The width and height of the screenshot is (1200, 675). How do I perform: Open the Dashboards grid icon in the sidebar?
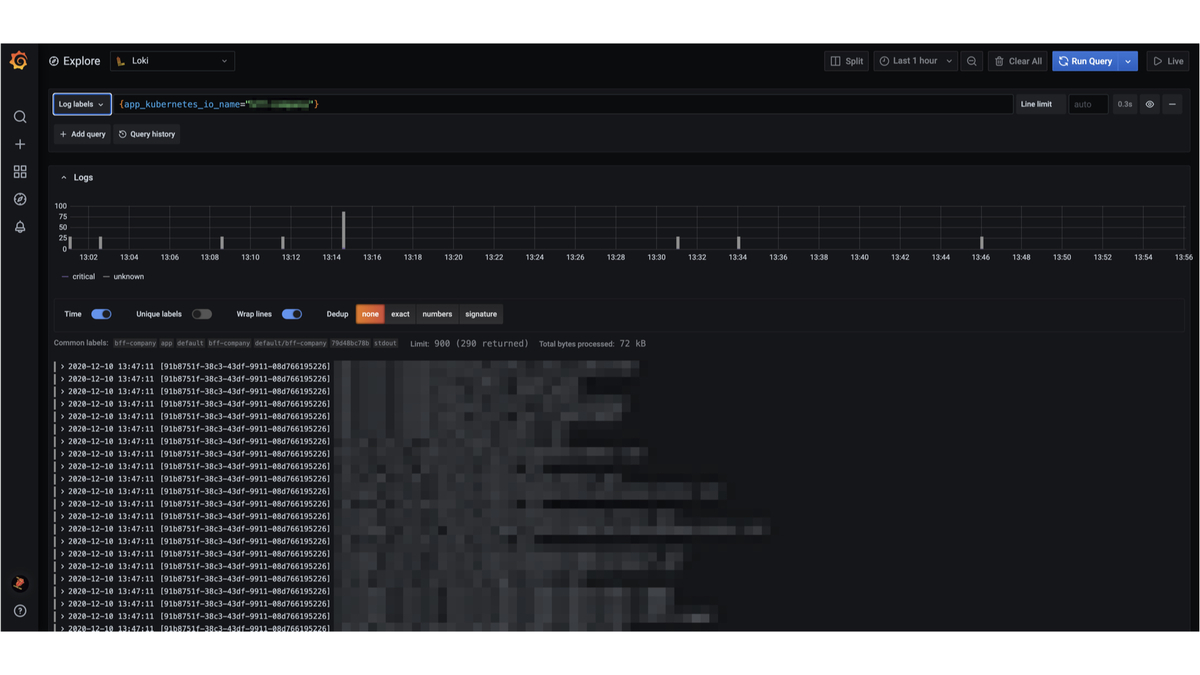(20, 172)
